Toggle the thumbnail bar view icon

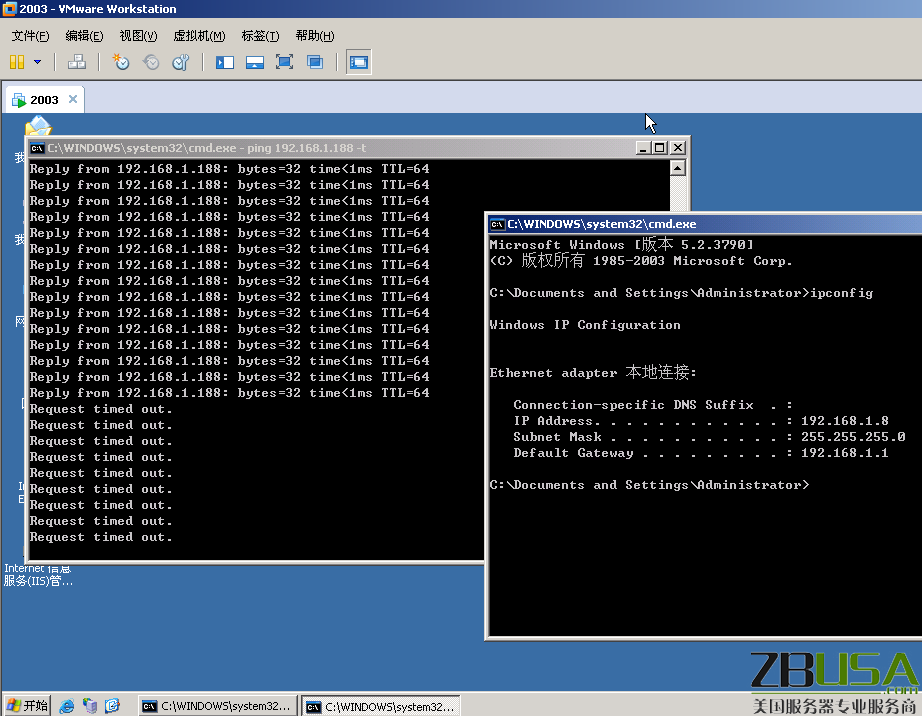(x=255, y=62)
